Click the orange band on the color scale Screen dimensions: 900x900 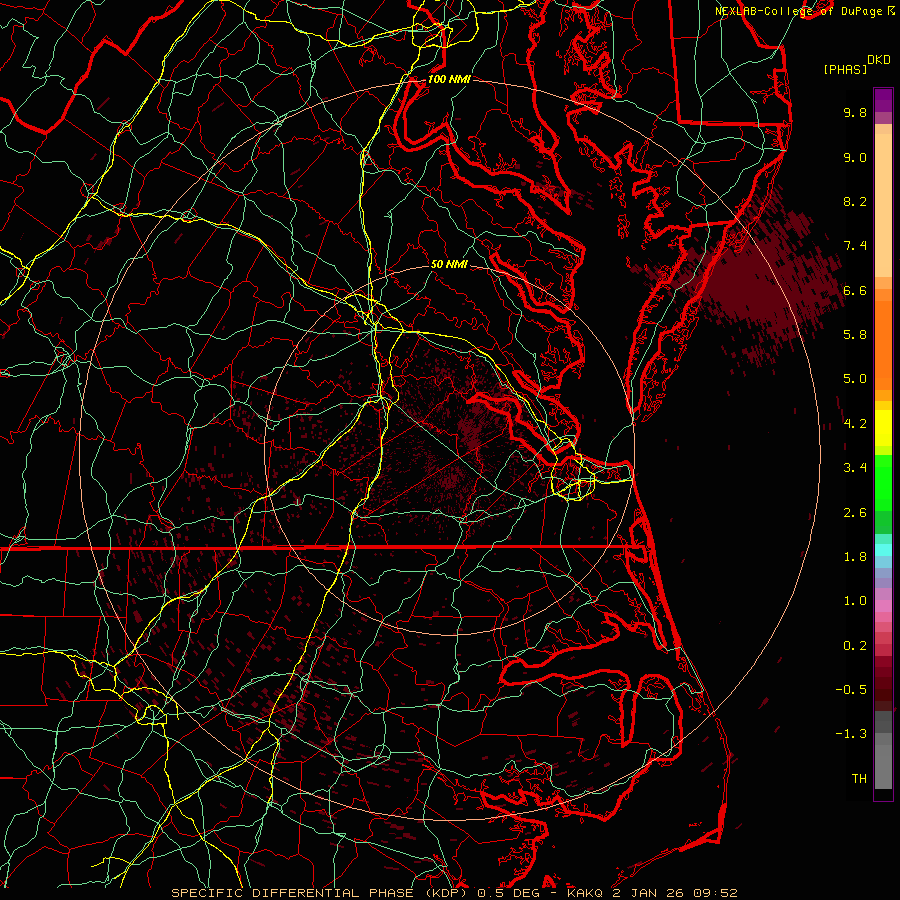click(883, 339)
